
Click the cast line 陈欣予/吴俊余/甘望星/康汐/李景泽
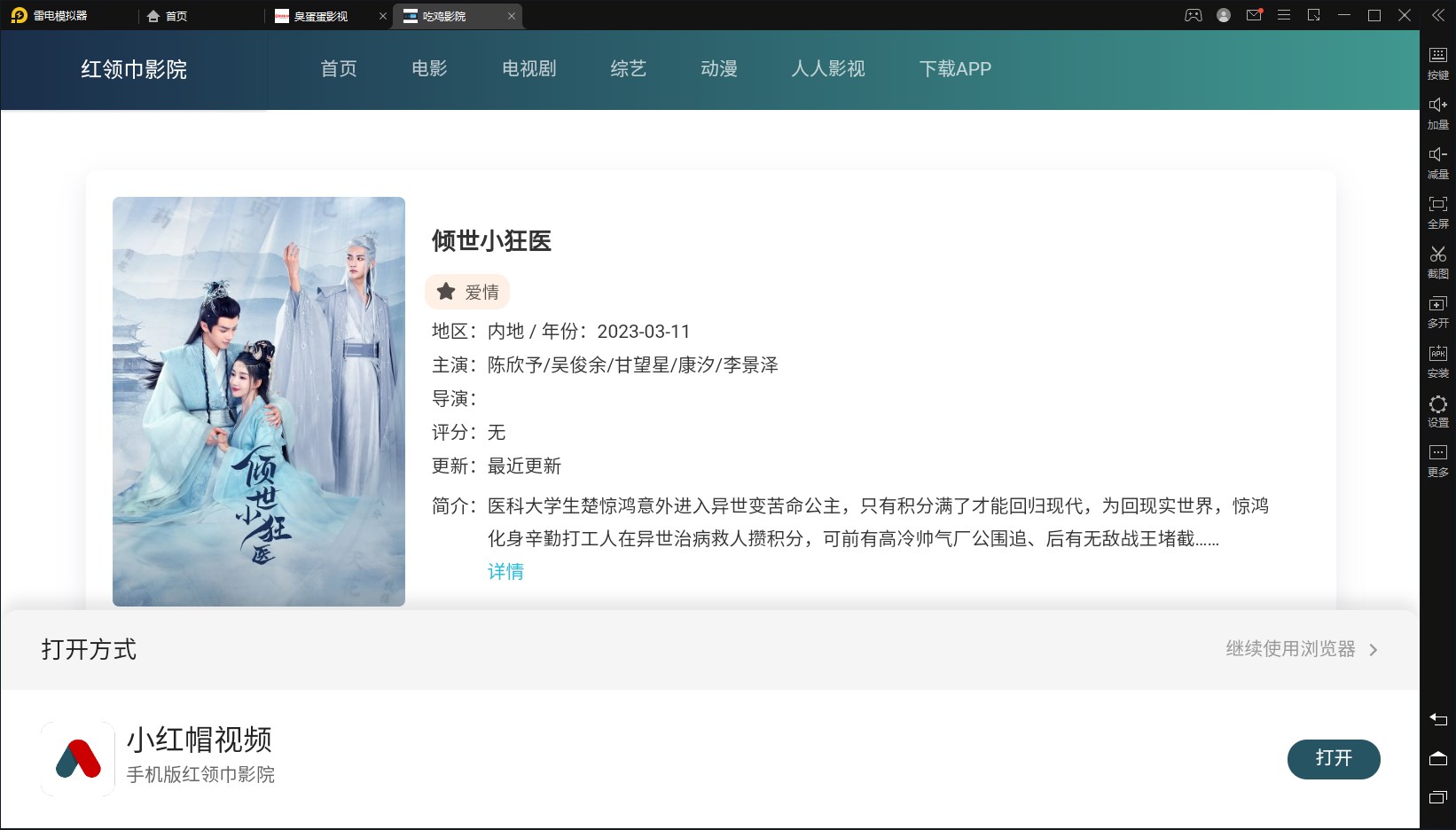(x=633, y=365)
